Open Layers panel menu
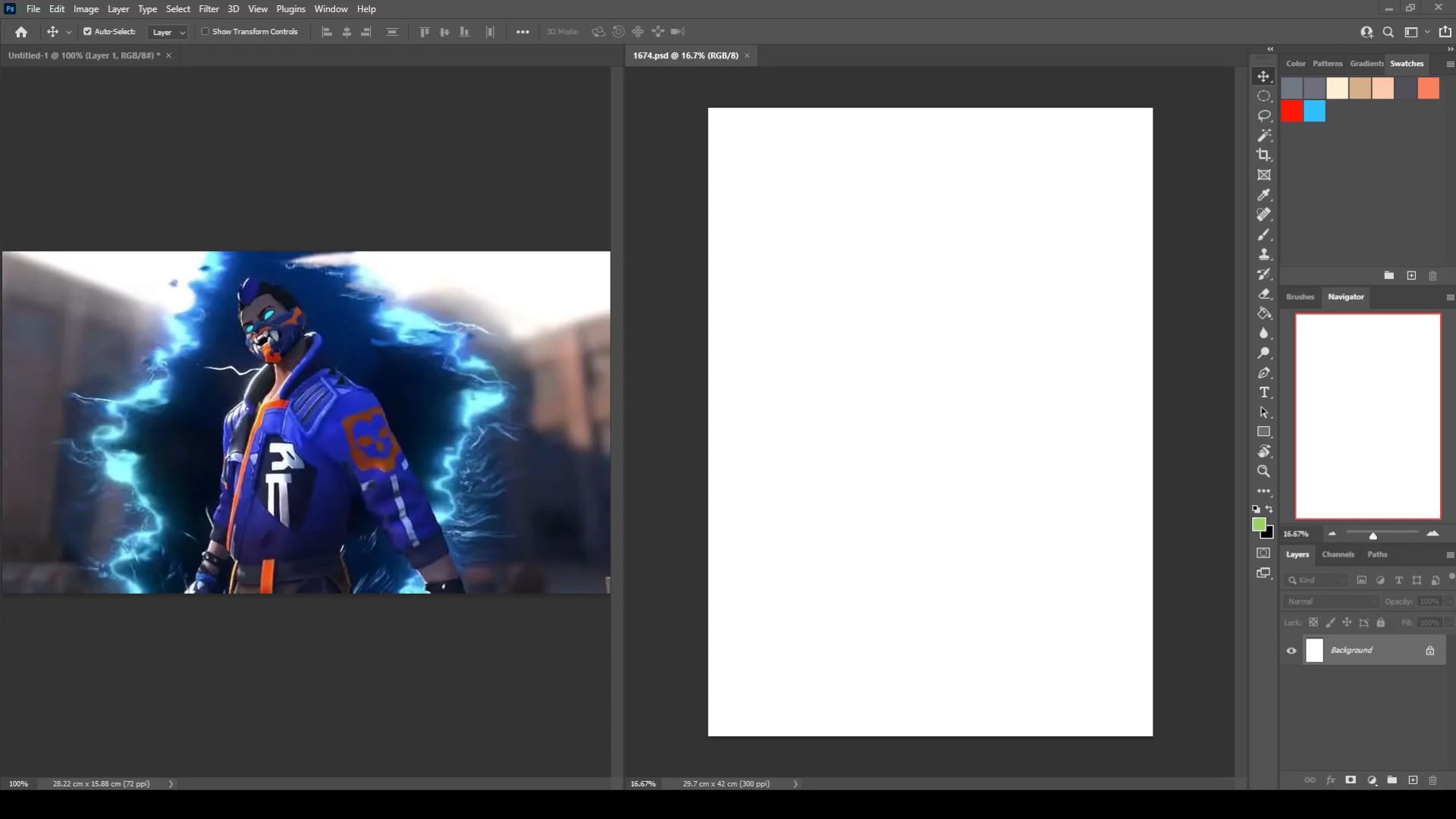 (1450, 555)
